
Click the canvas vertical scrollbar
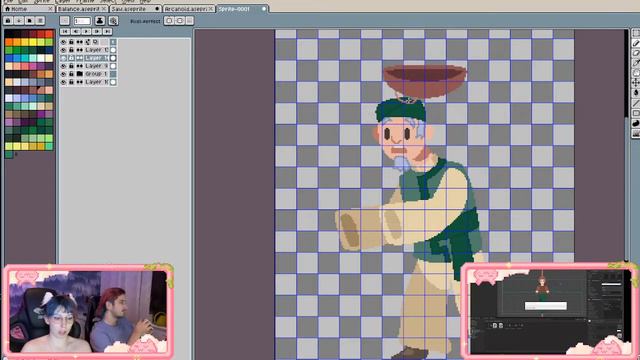coord(627,145)
